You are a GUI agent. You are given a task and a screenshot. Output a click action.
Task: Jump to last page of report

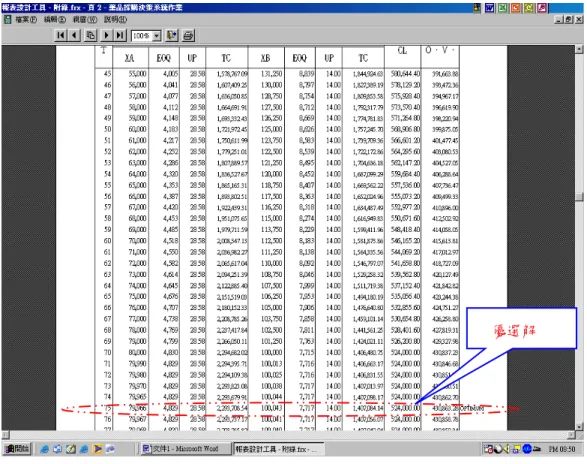(120, 36)
